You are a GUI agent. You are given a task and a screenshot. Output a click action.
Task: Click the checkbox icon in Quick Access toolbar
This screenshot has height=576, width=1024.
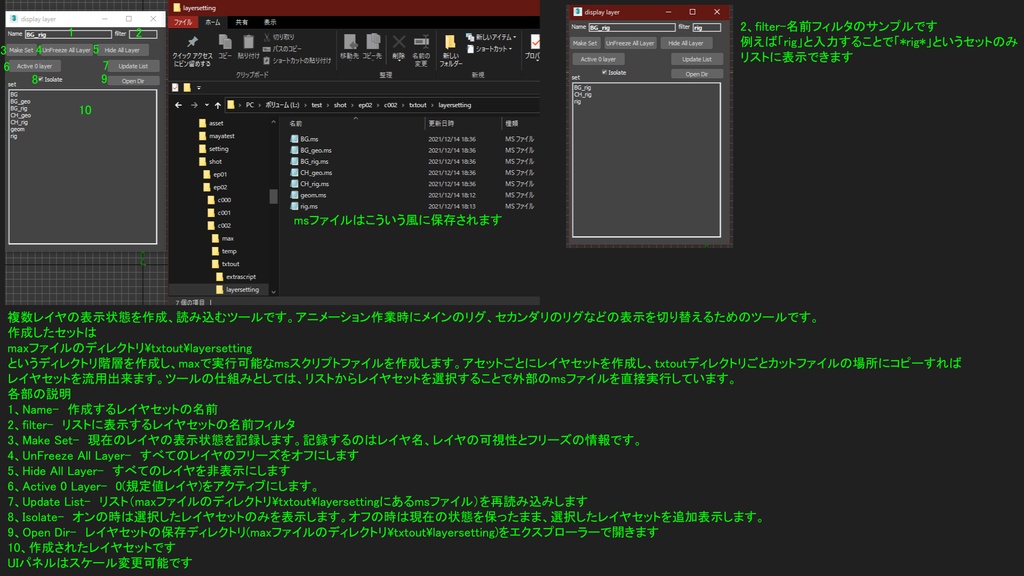(x=174, y=87)
